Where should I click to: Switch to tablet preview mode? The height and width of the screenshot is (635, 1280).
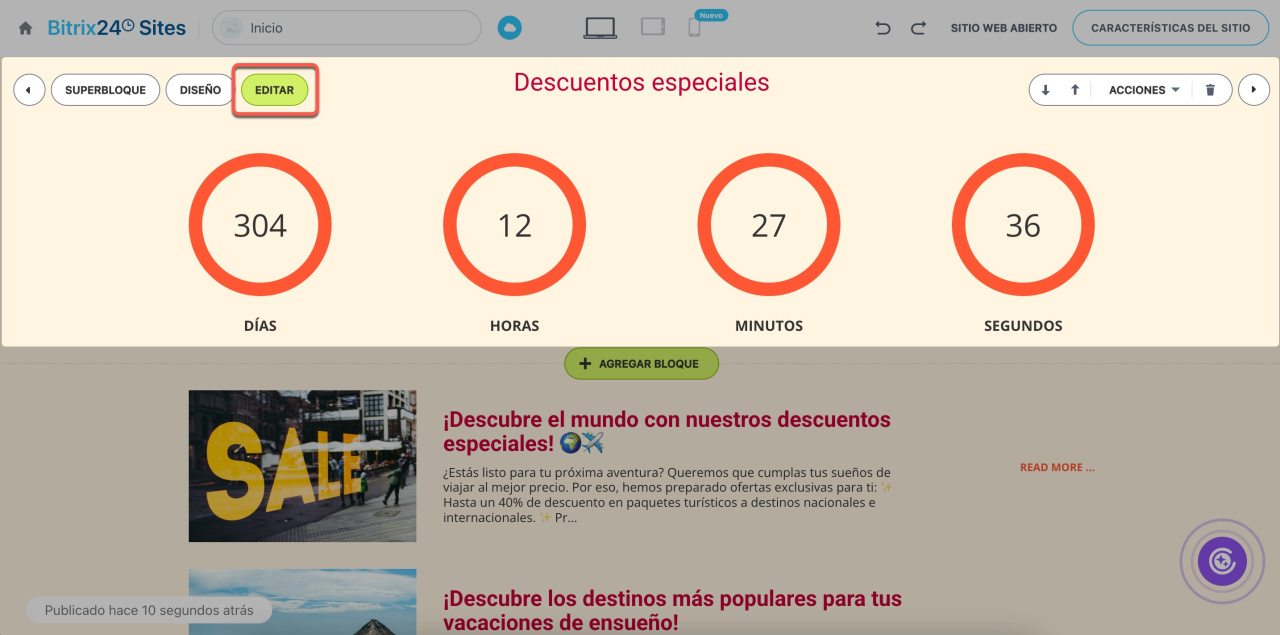653,27
